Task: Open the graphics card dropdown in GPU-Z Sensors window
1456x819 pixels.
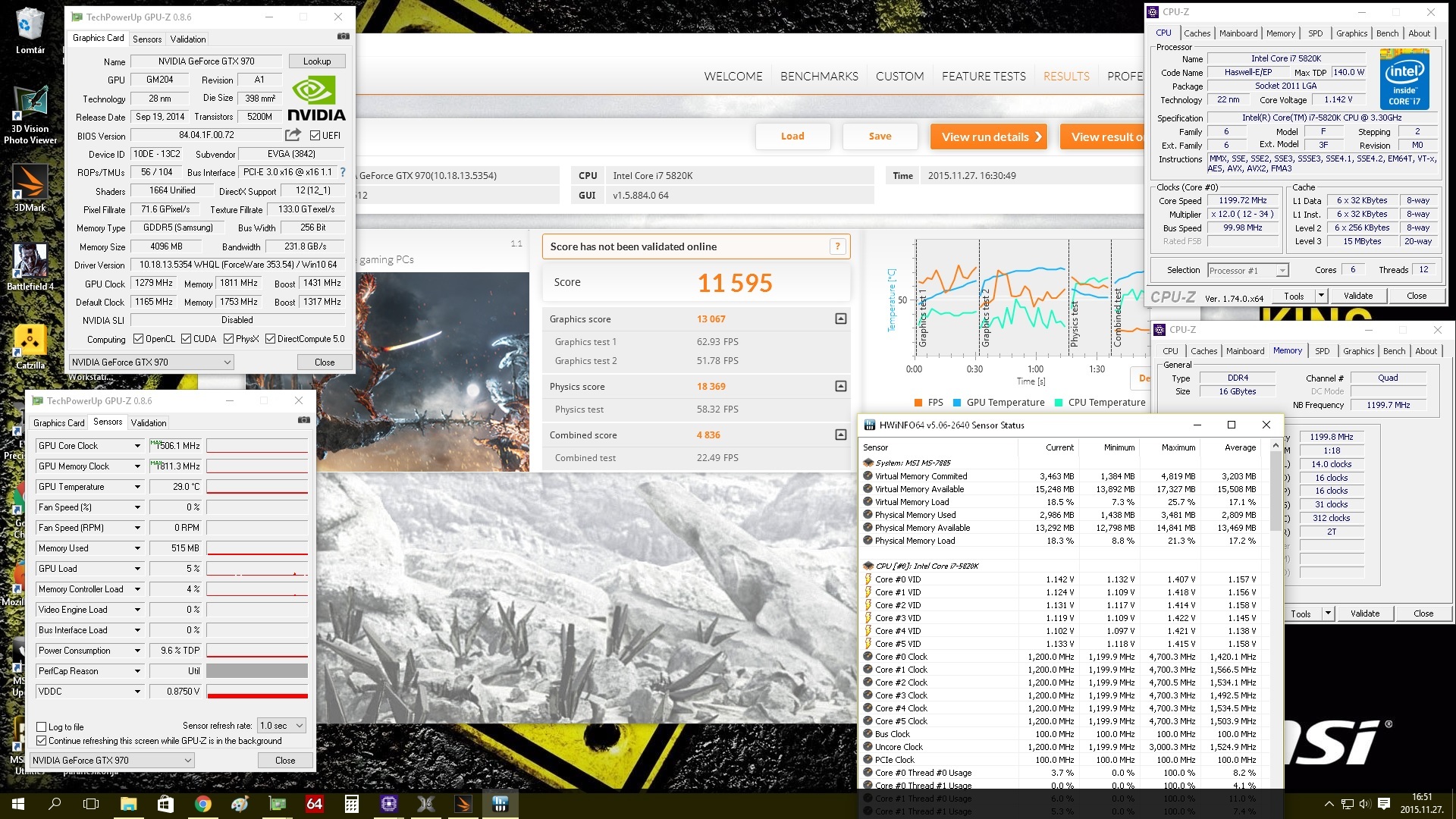Action: click(x=112, y=761)
